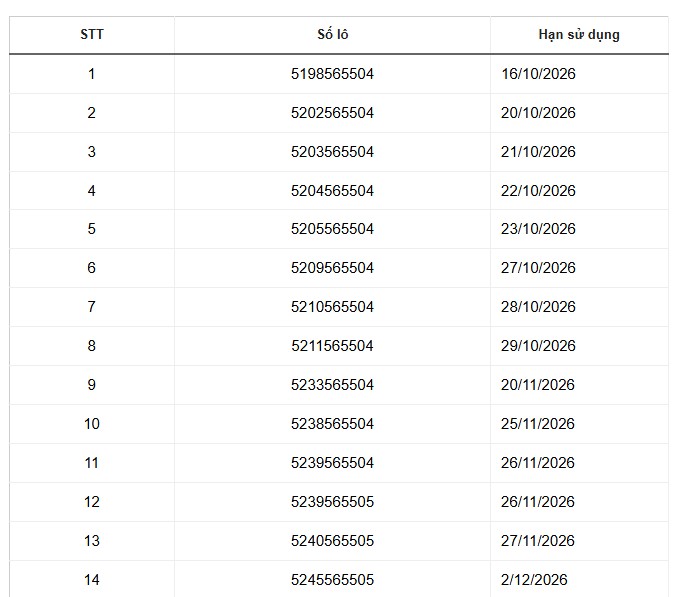Screen dimensions: 678x597
Task: Select lot number 5202565504
Action: click(332, 113)
